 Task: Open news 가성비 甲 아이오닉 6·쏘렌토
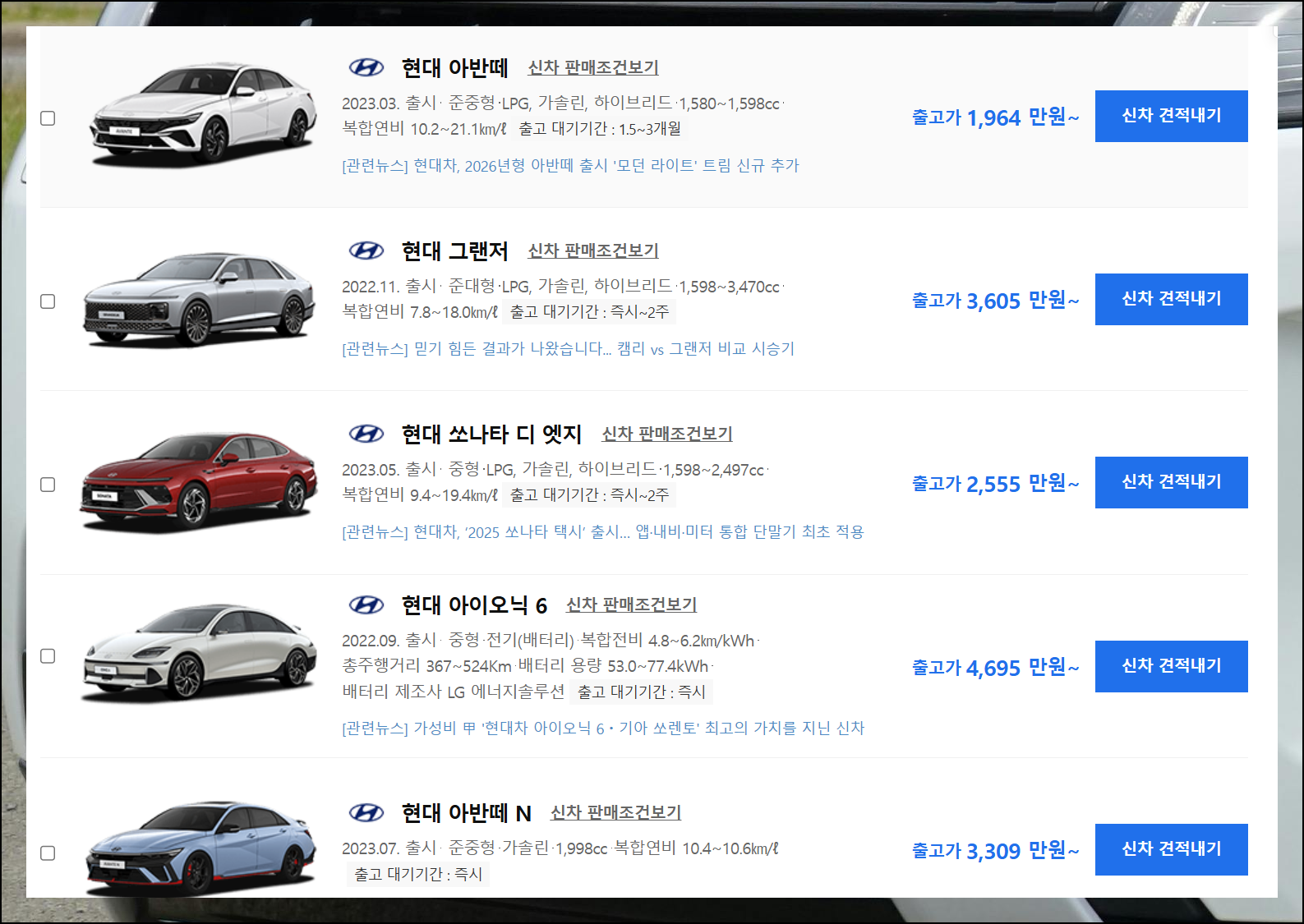(x=603, y=729)
